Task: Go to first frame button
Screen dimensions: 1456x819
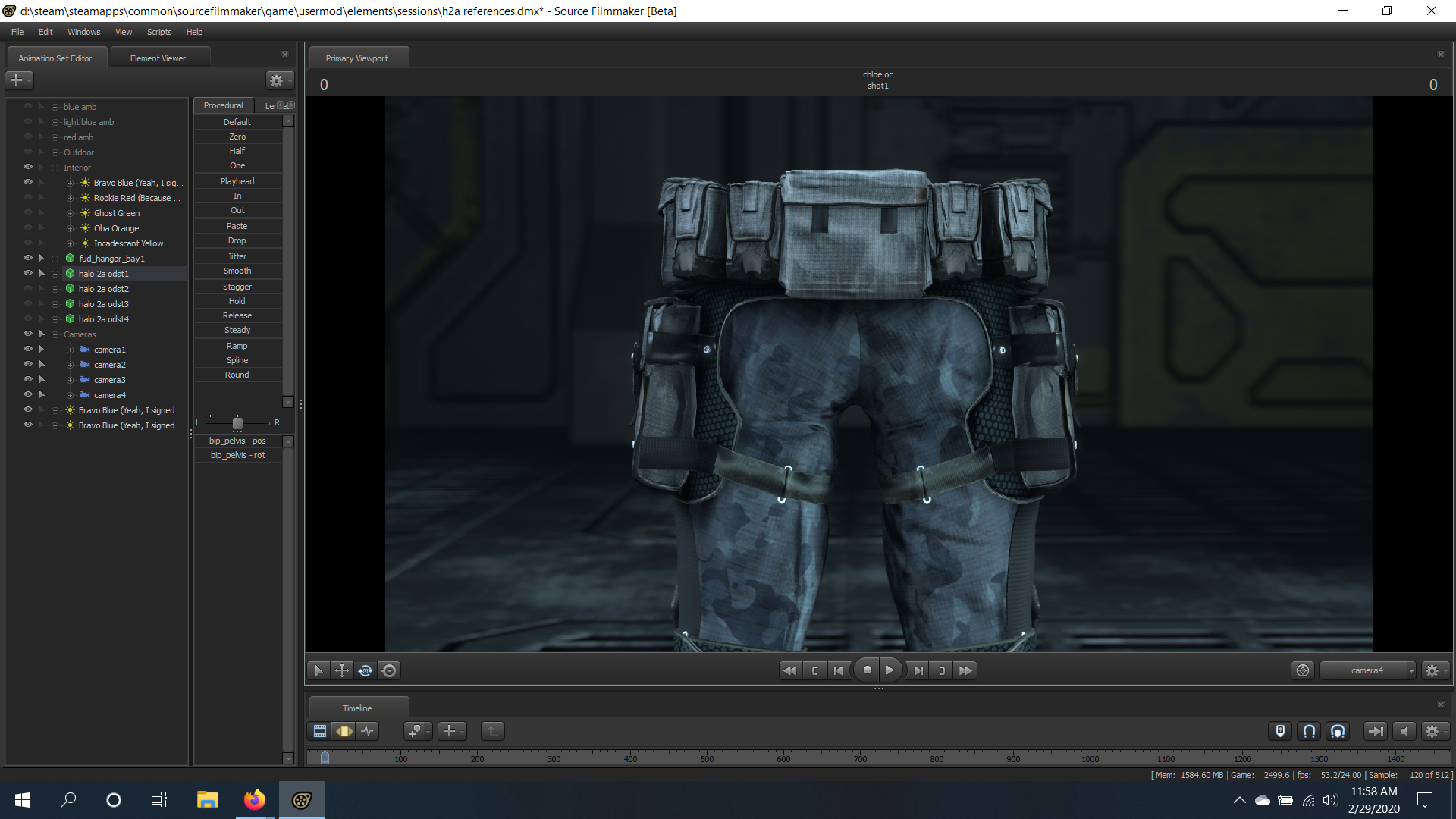Action: point(839,670)
